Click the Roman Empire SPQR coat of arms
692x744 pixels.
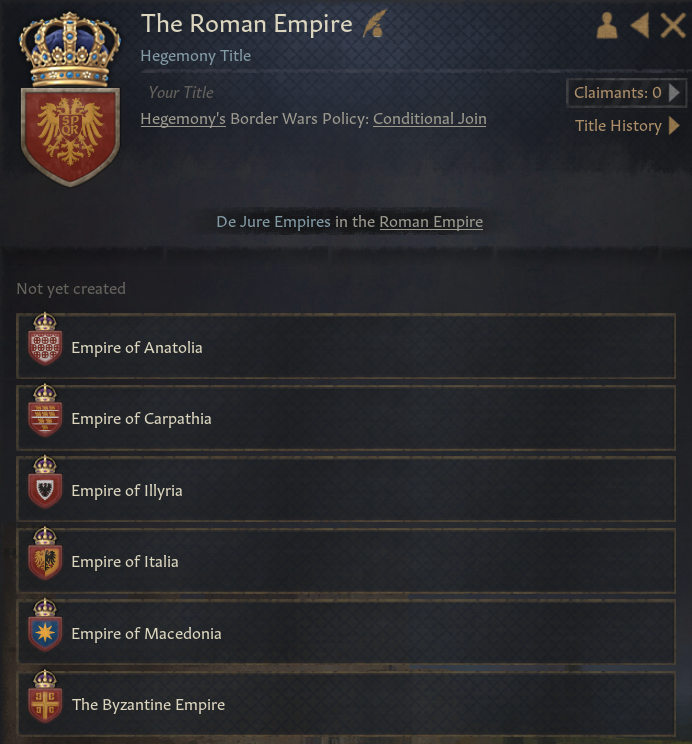70,100
